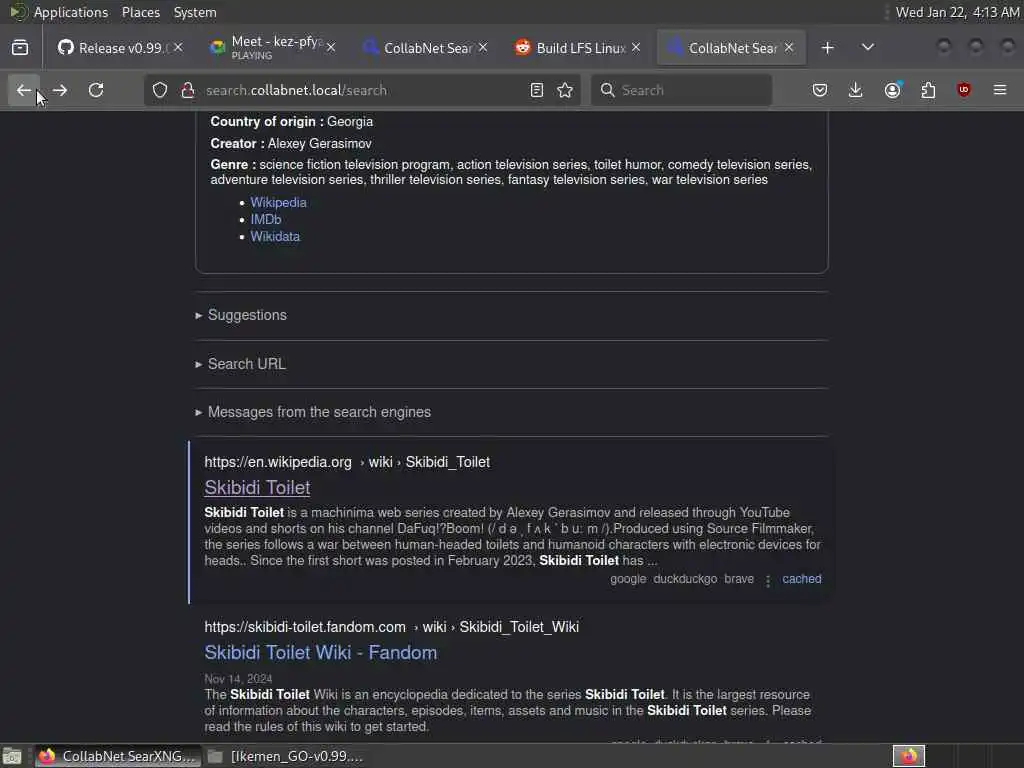
Task: Click the address bar URL field
Action: 362,90
